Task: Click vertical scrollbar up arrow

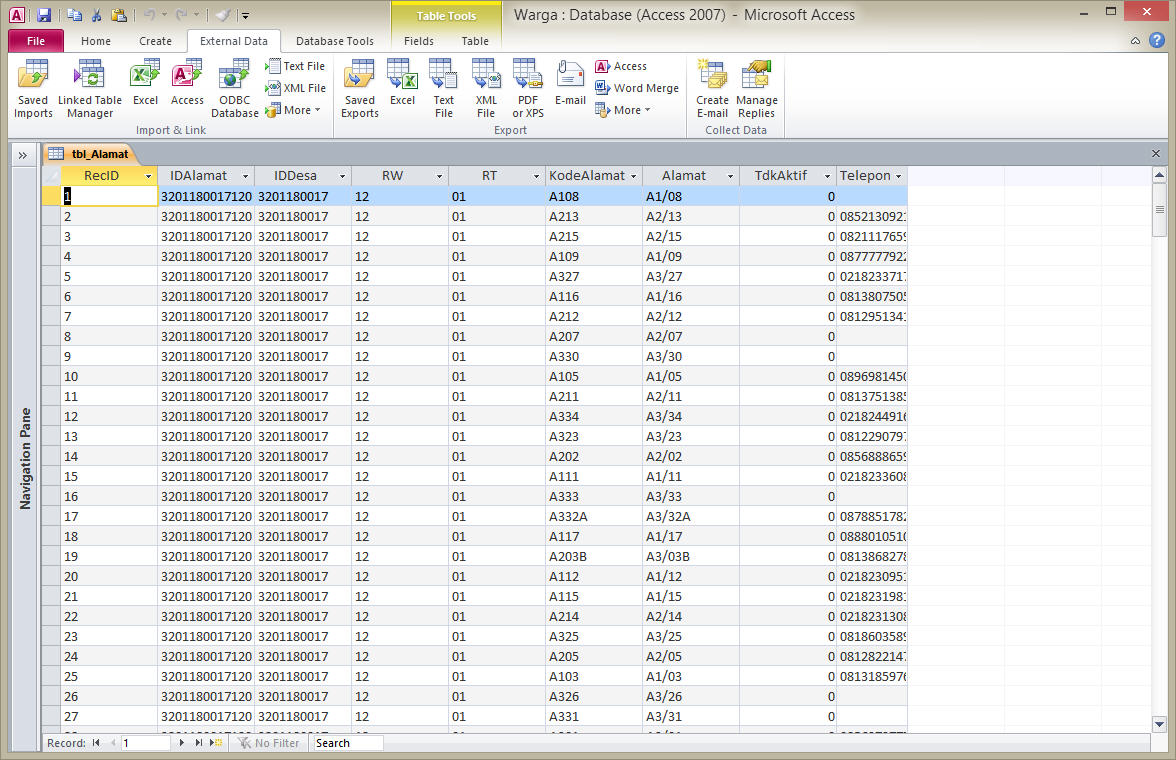Action: [1160, 176]
